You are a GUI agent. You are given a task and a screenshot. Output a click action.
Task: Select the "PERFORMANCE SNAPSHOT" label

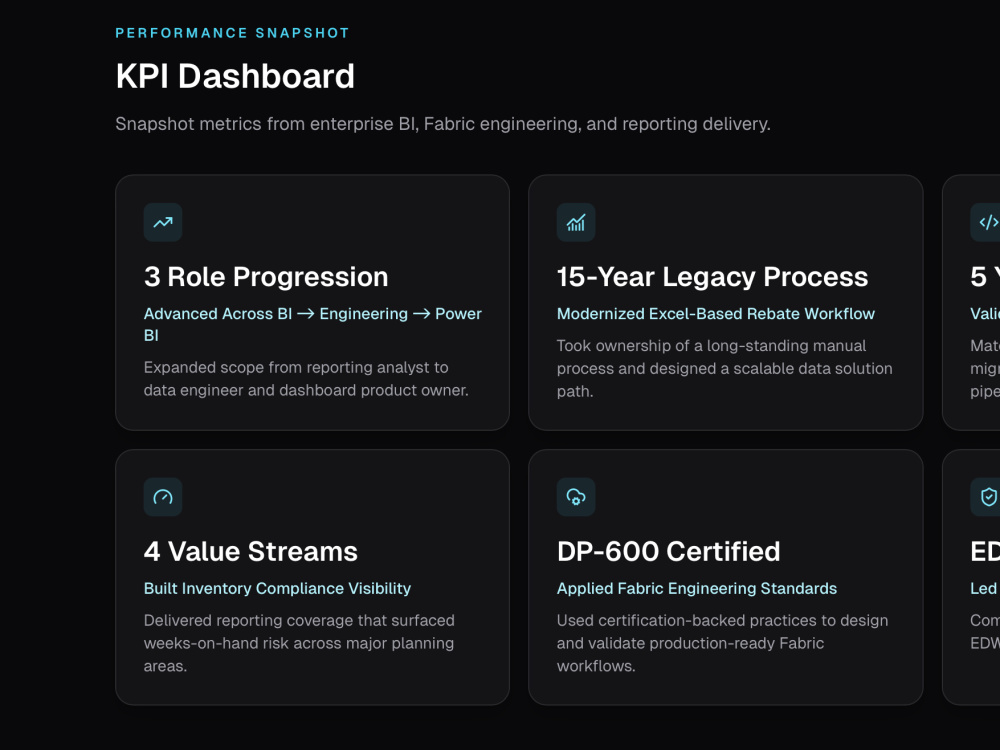tap(232, 33)
